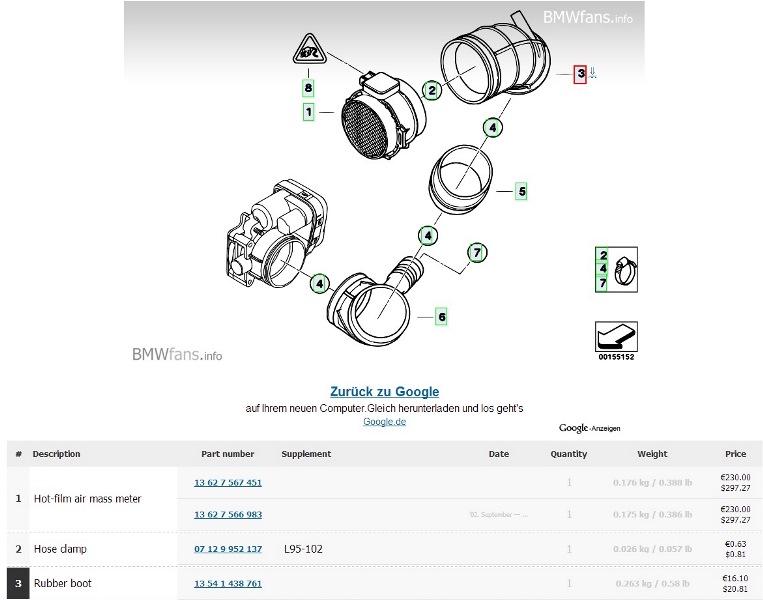The height and width of the screenshot is (600, 763).
Task: Open part number 13 62 7 567 451
Action: click(228, 483)
